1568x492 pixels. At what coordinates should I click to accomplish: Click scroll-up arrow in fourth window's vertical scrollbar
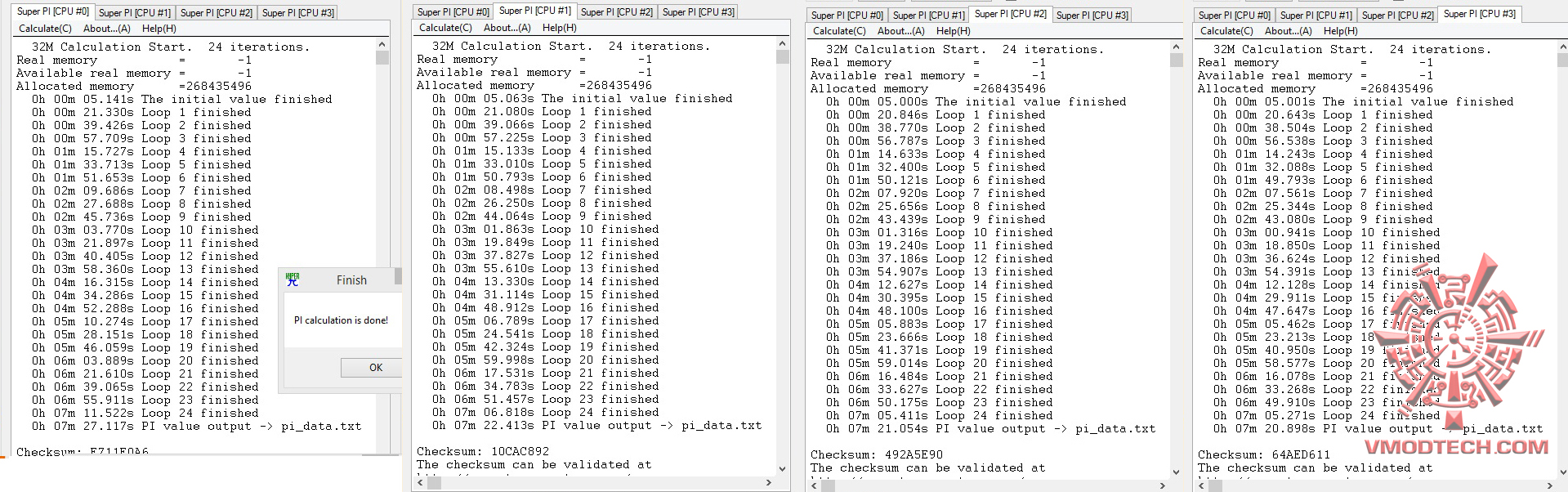pyautogui.click(x=1564, y=47)
